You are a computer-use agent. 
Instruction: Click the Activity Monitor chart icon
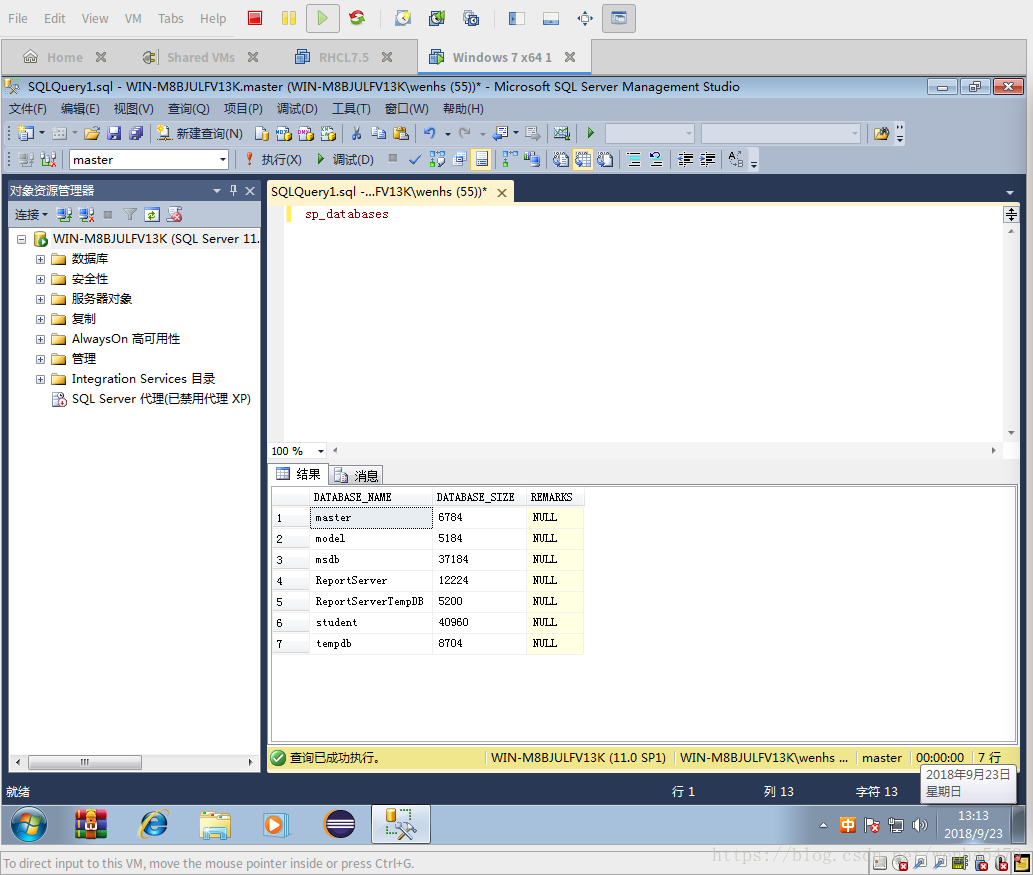[561, 134]
